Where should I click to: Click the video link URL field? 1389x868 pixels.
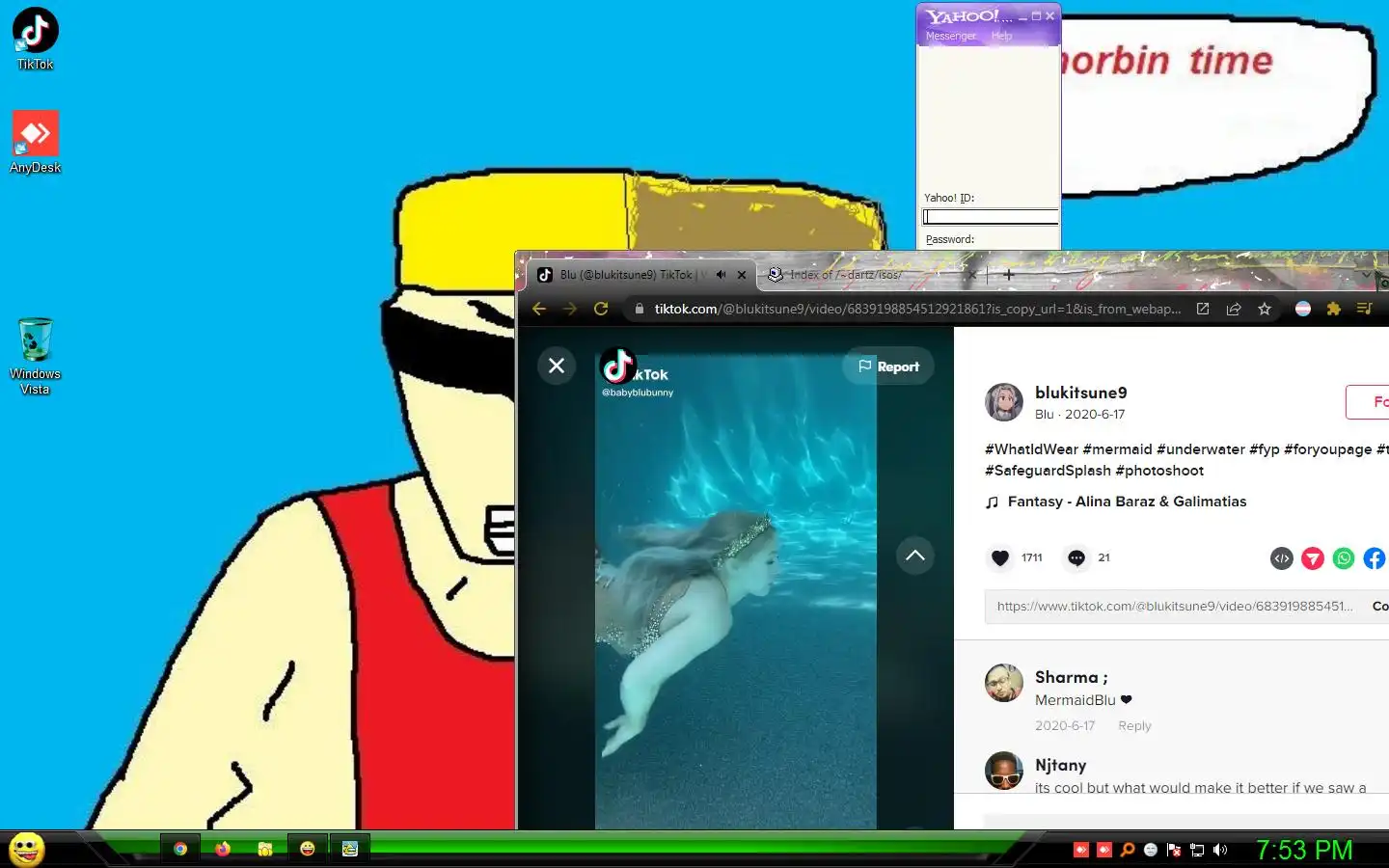[1175, 606]
